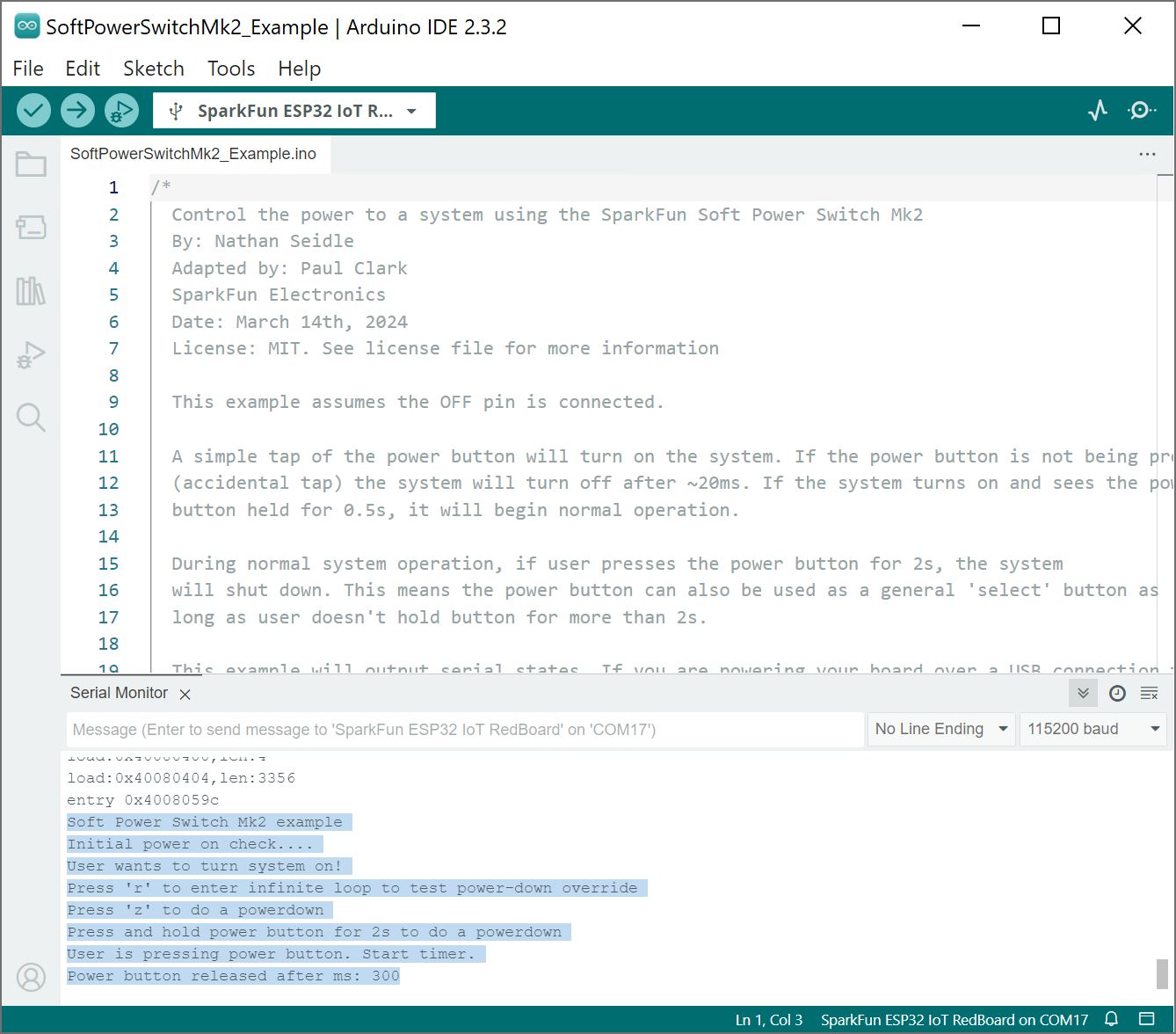Open editor tab overflow ellipsis menu
The height and width of the screenshot is (1034, 1176).
click(1147, 154)
